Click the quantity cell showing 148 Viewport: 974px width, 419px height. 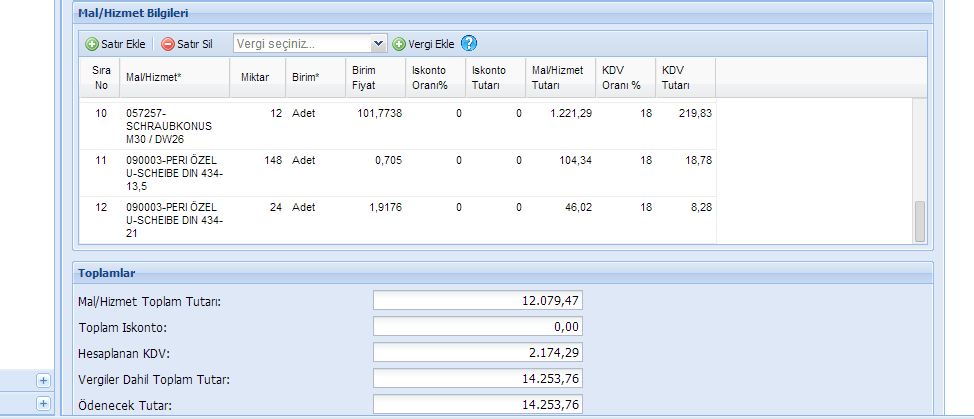(270, 160)
